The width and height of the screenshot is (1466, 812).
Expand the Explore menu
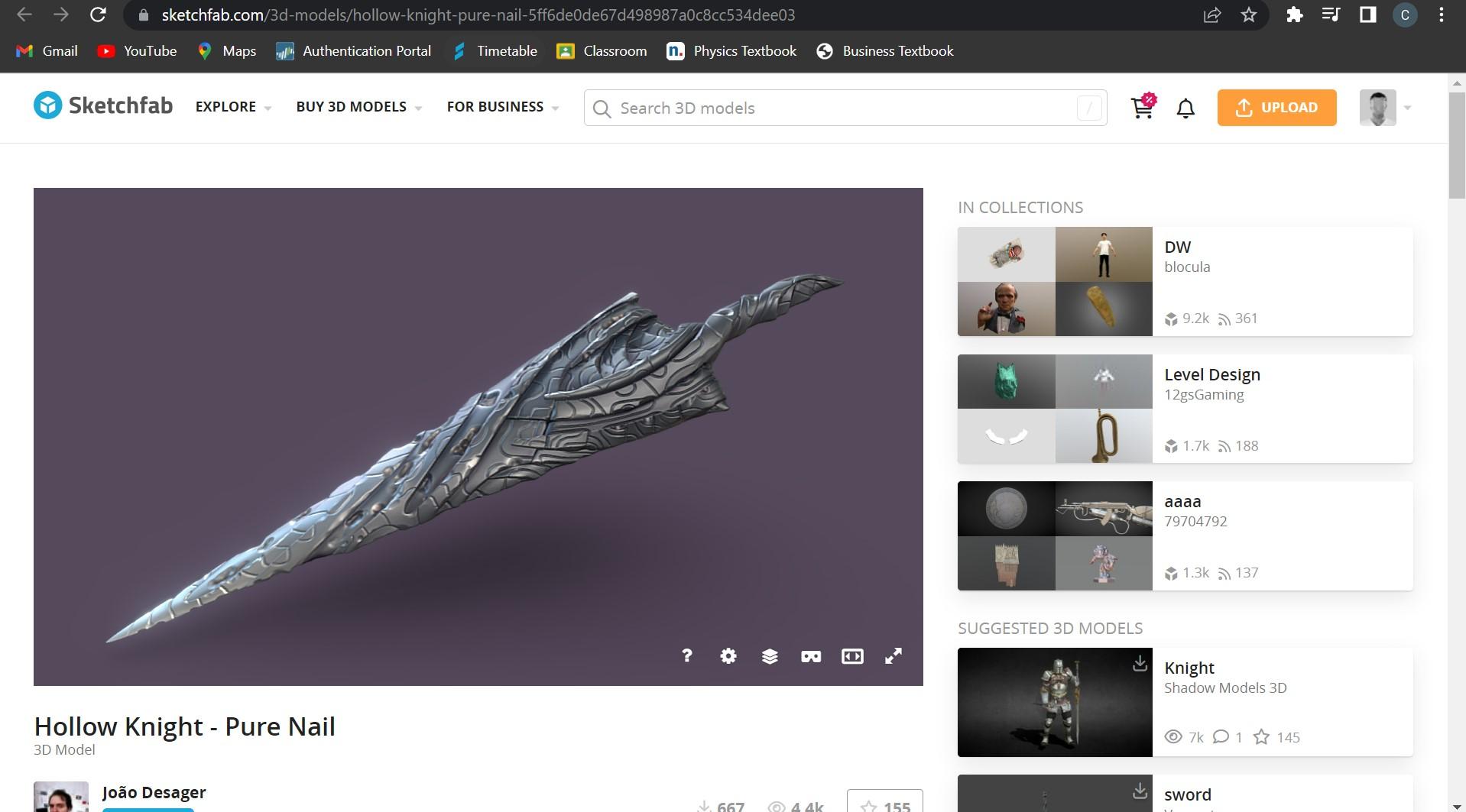(232, 107)
